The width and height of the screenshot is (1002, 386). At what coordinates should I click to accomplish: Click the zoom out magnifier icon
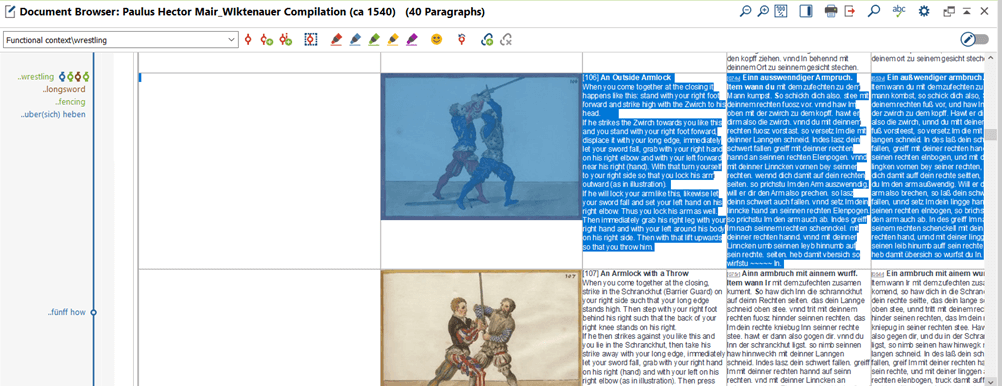point(745,11)
